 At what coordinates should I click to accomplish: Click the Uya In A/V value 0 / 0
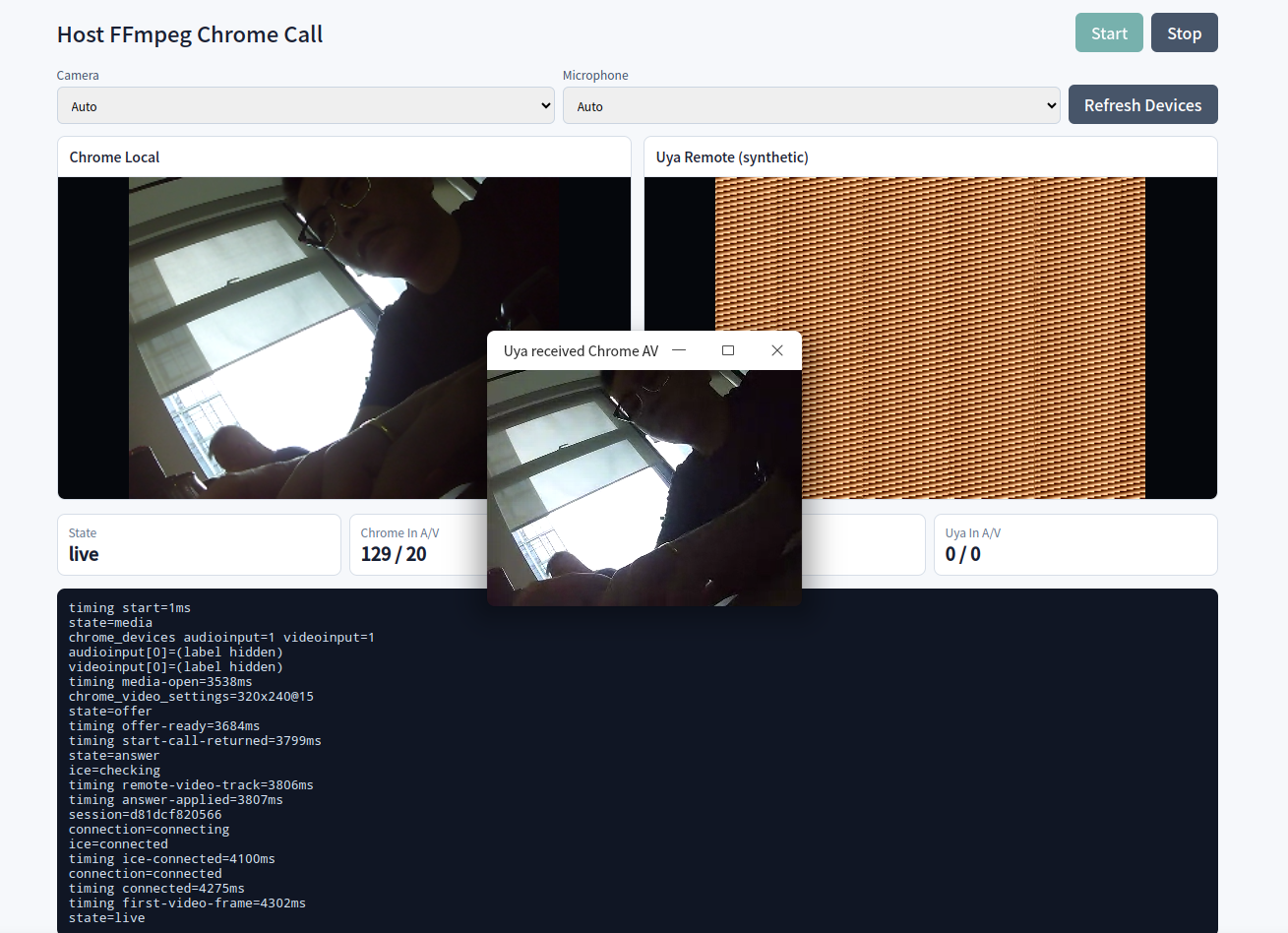point(963,554)
